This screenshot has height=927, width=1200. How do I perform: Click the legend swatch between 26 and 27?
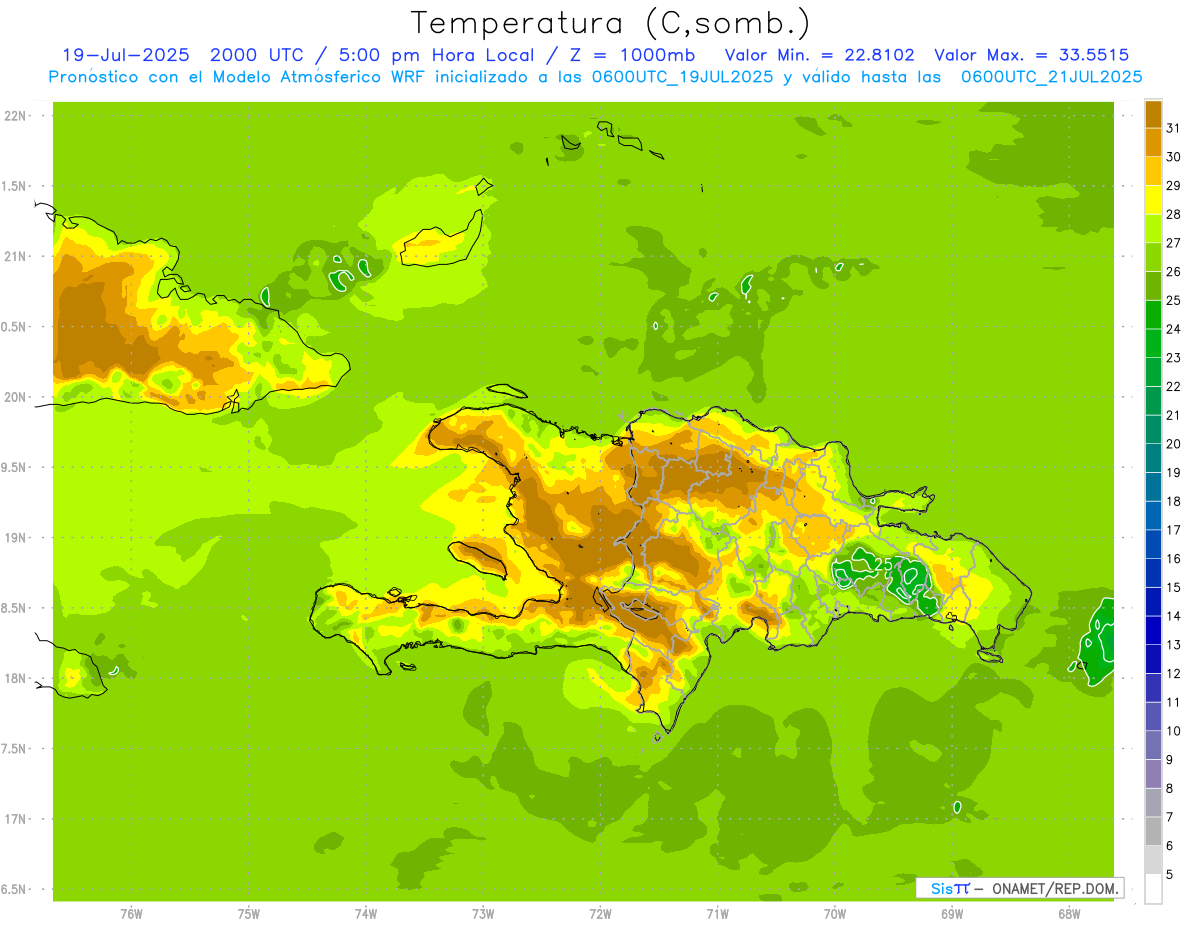coord(1153,257)
